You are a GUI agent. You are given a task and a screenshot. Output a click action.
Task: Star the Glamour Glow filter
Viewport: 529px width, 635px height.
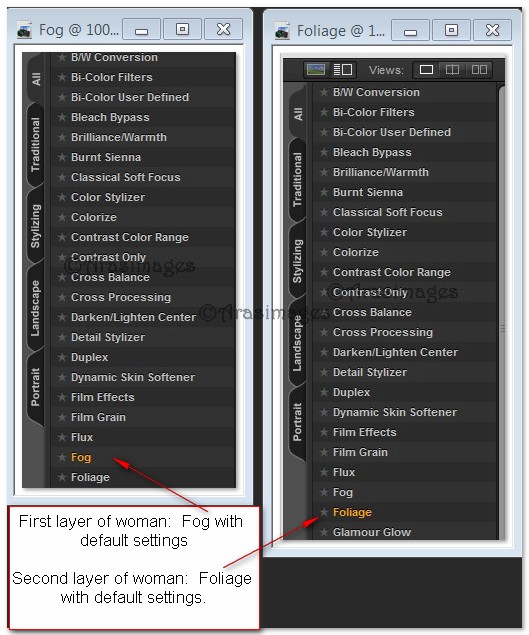pos(324,532)
